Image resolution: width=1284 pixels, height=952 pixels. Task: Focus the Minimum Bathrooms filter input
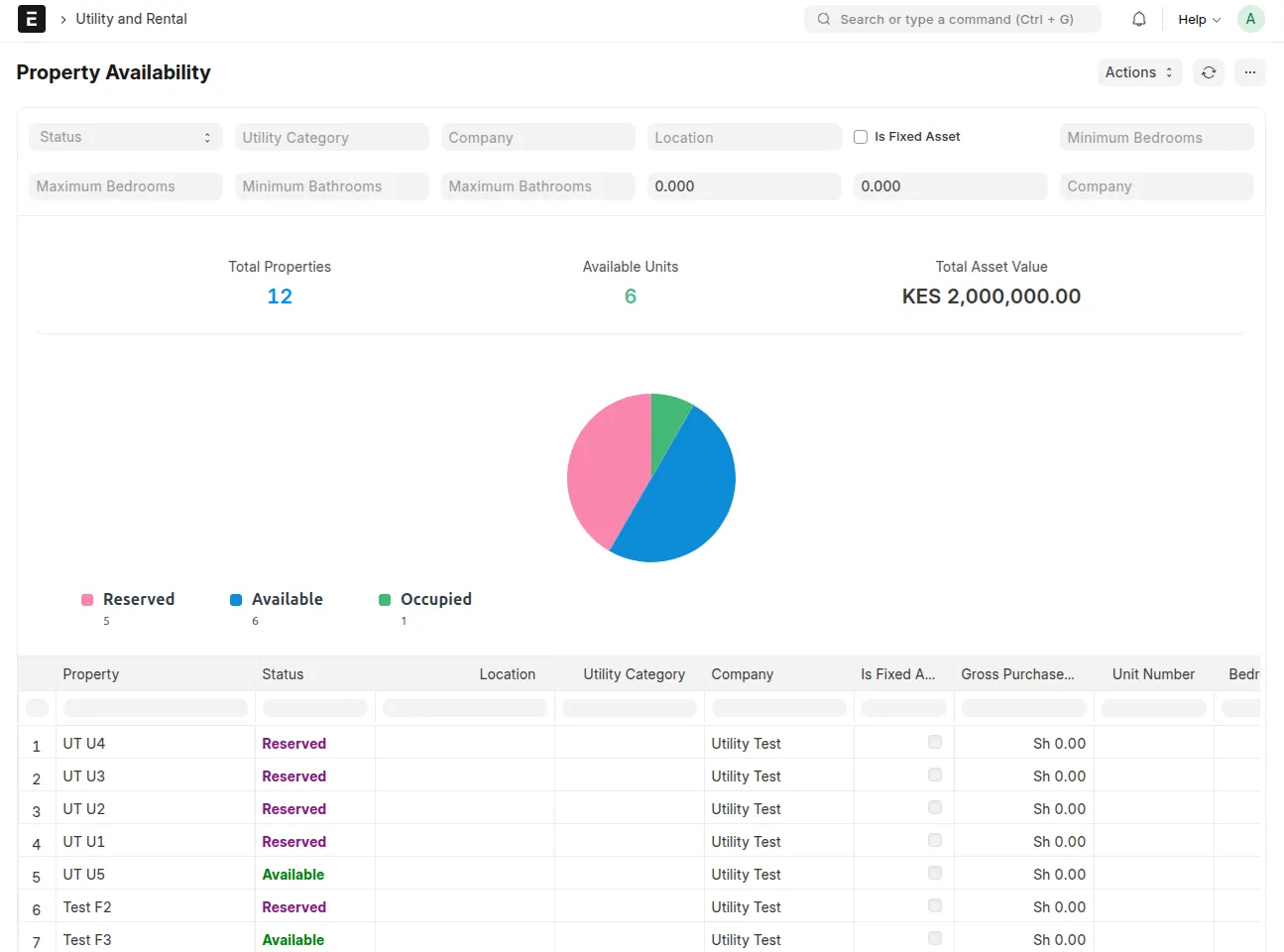[332, 186]
